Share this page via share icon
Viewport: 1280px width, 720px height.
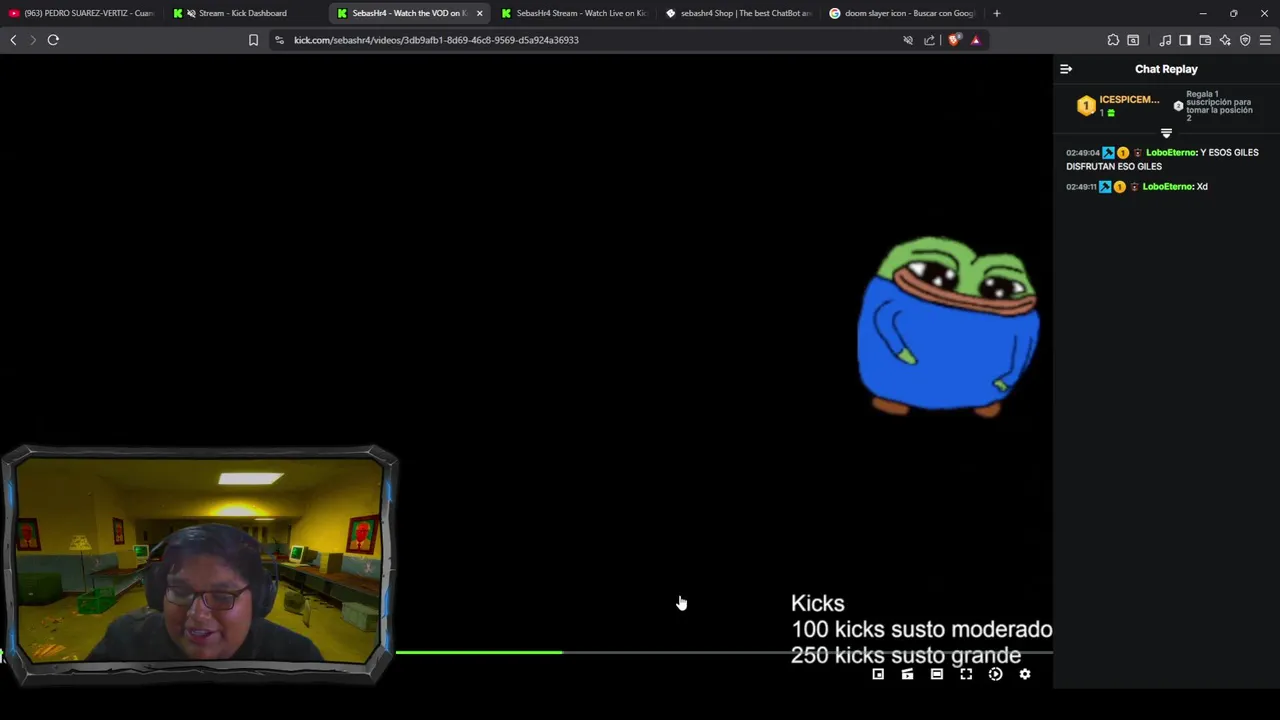(x=929, y=40)
